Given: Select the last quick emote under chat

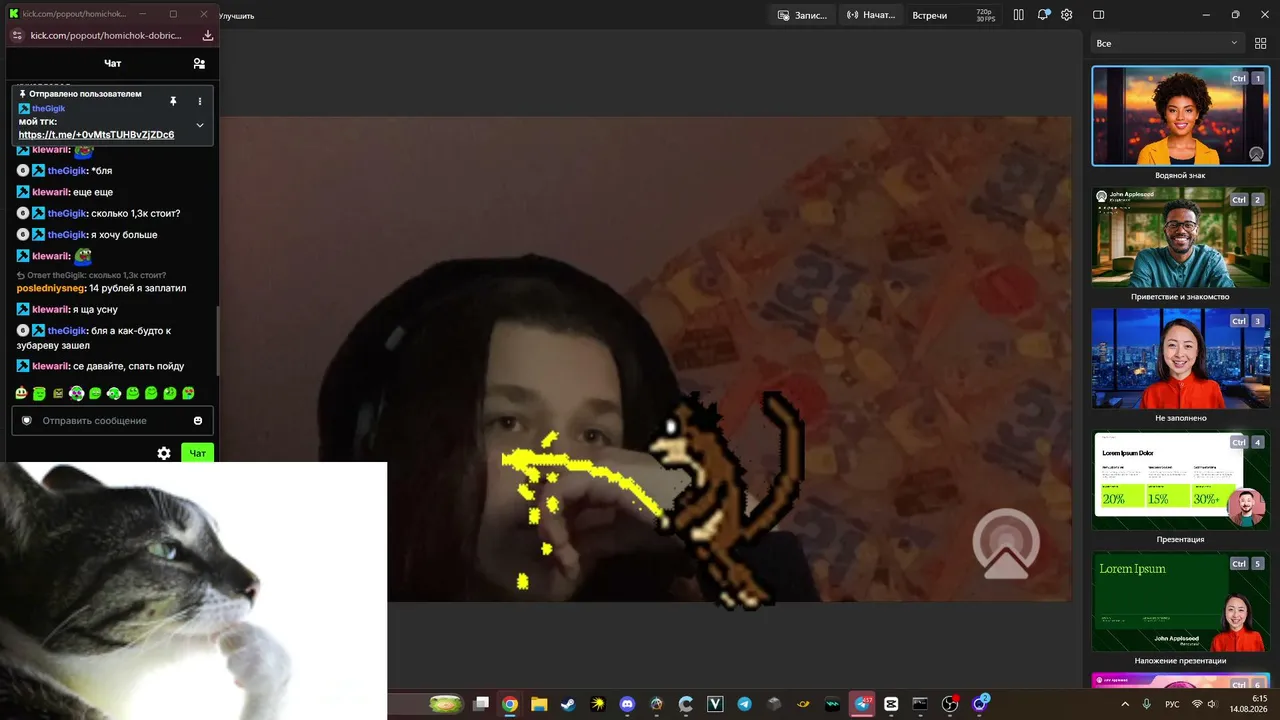Looking at the screenshot, I should point(188,394).
